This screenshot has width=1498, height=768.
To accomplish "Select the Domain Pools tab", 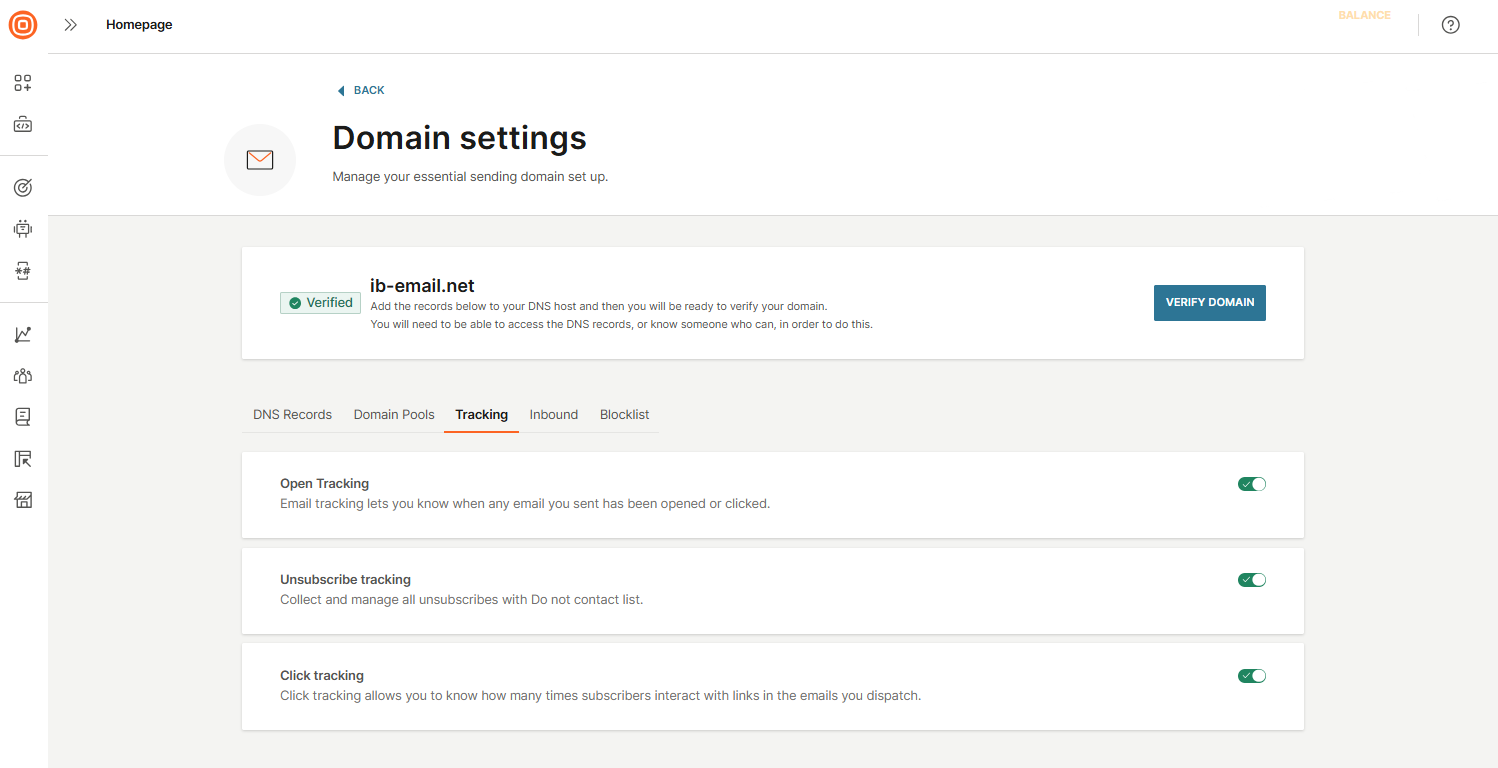I will coord(394,414).
